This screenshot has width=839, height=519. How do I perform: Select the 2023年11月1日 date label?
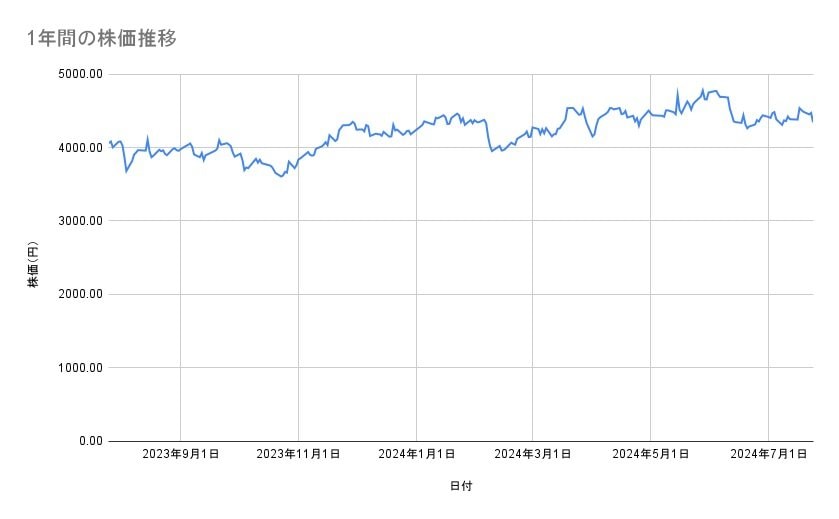(298, 455)
